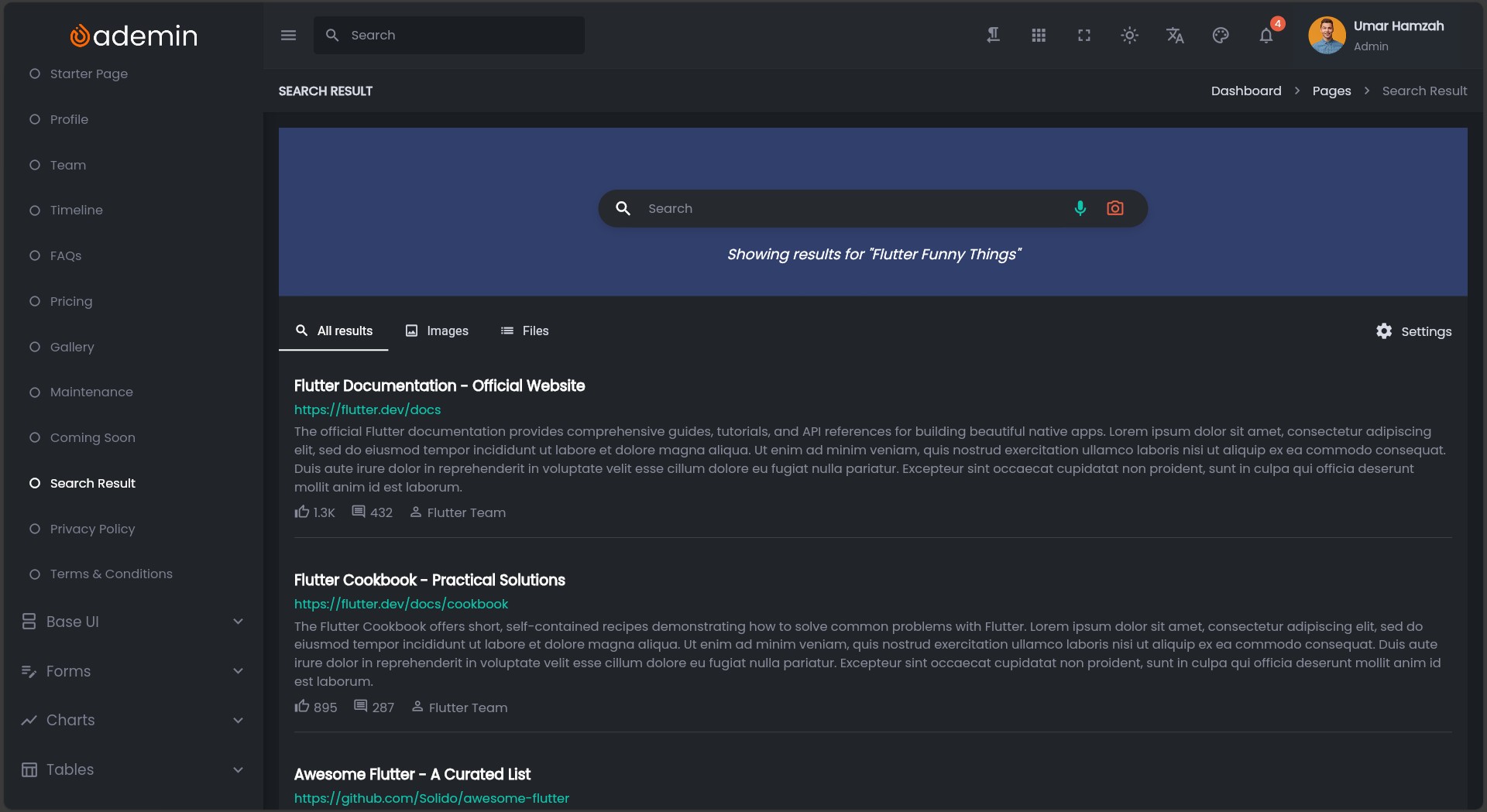Toggle fullscreen mode icon
This screenshot has width=1487, height=812.
pyautogui.click(x=1084, y=36)
